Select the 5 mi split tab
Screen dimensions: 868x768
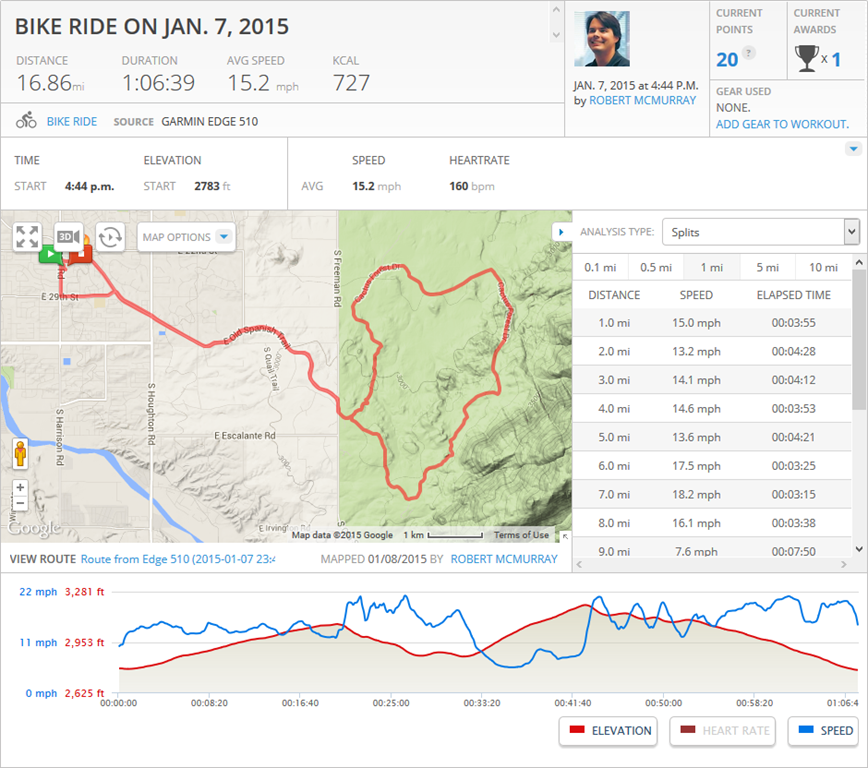767,267
